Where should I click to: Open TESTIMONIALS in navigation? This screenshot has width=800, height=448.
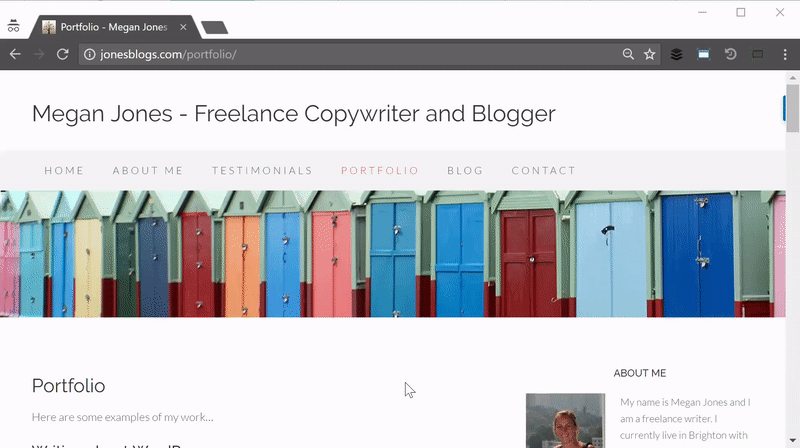tap(262, 170)
